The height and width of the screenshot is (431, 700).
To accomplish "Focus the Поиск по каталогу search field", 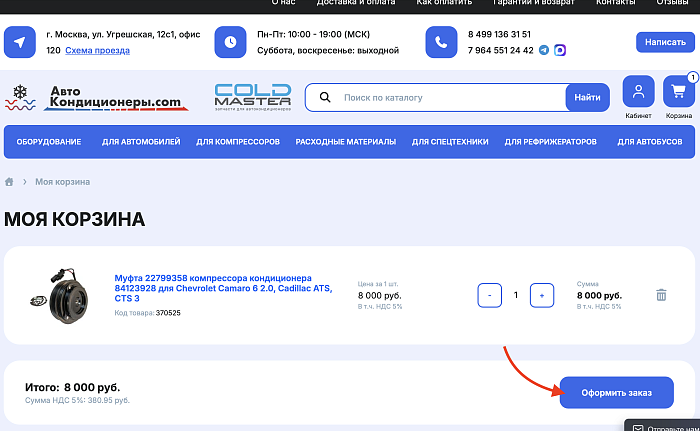I will (450, 98).
